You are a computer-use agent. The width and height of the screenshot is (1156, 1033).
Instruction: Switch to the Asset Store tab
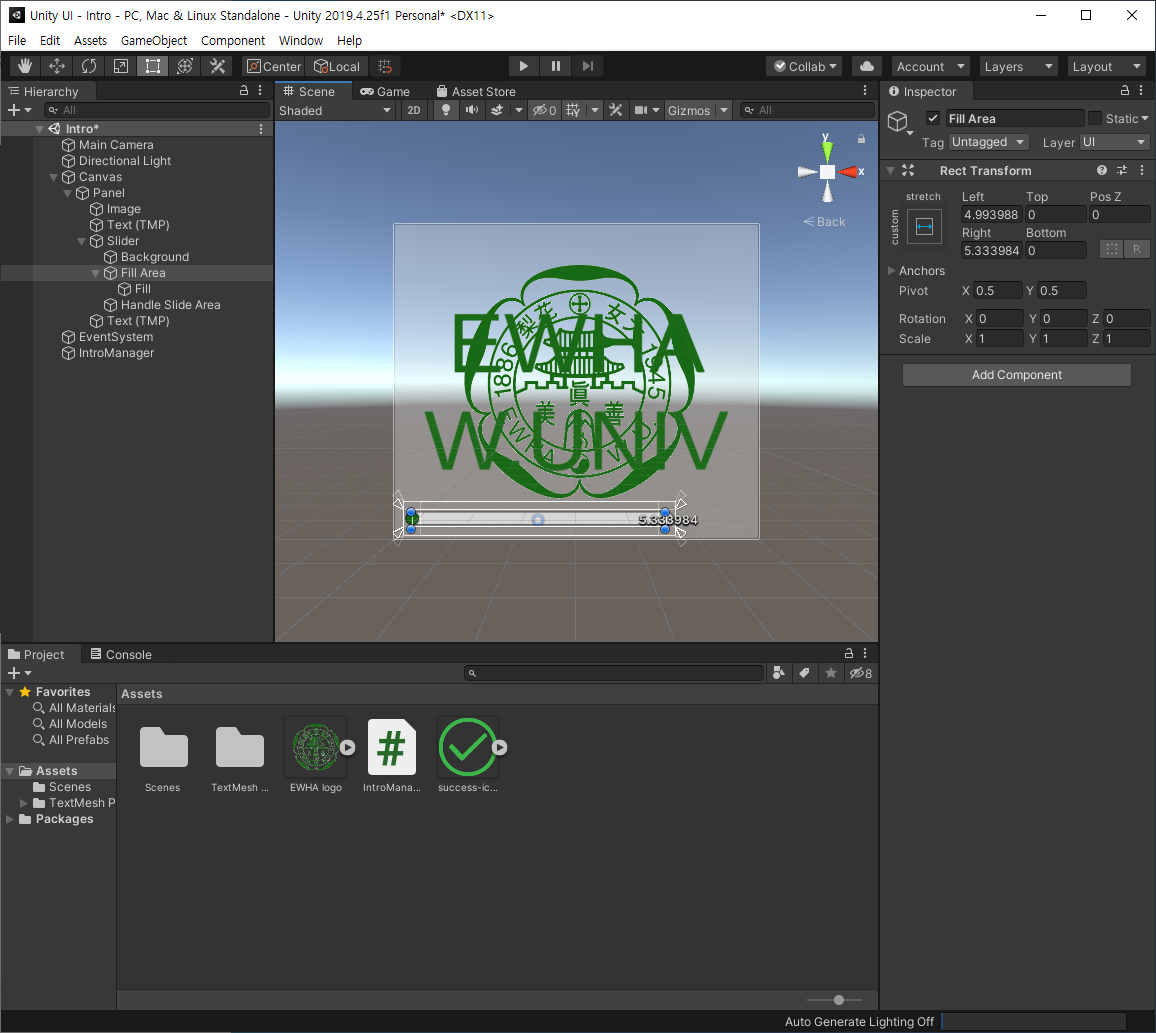[476, 91]
